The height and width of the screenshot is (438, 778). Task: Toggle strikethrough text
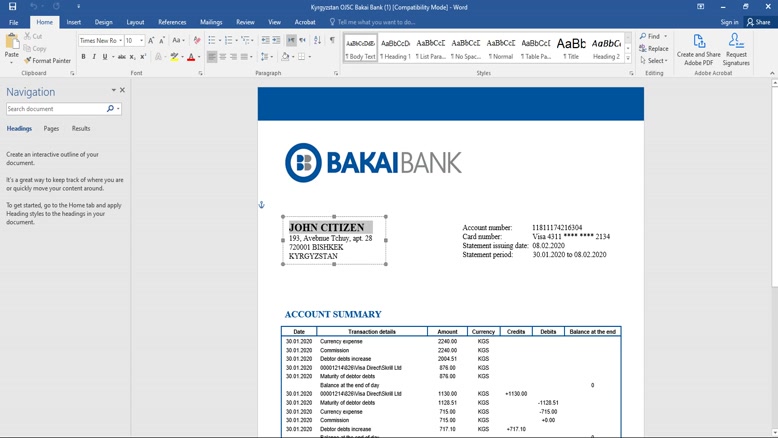121,57
